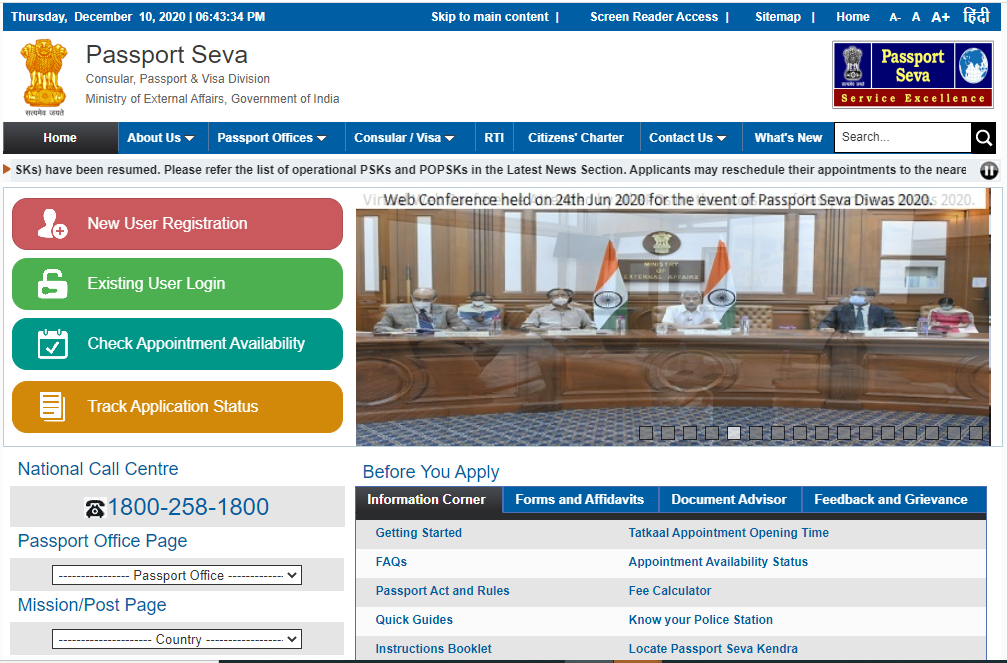Switch to Feedback and Grievance tab

point(891,499)
